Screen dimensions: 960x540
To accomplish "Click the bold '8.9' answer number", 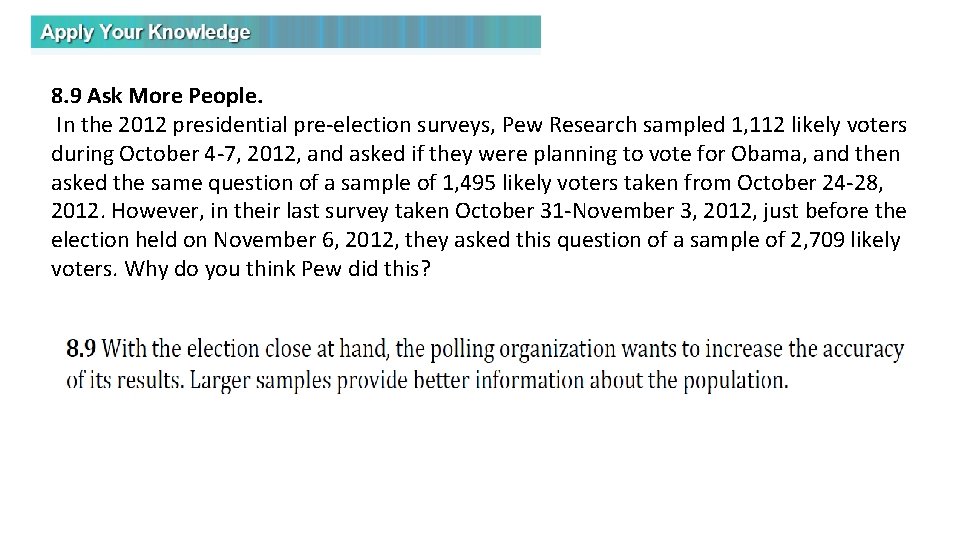I will click(x=81, y=350).
